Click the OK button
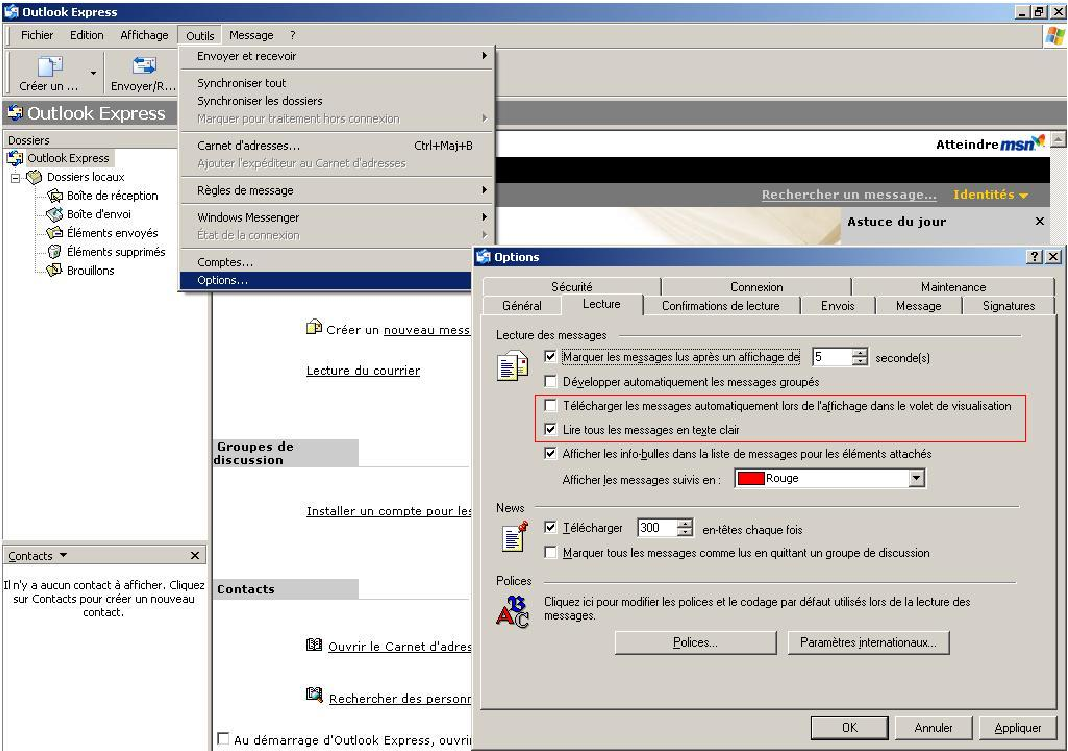Image resolution: width=1068 pixels, height=751 pixels. [x=849, y=728]
